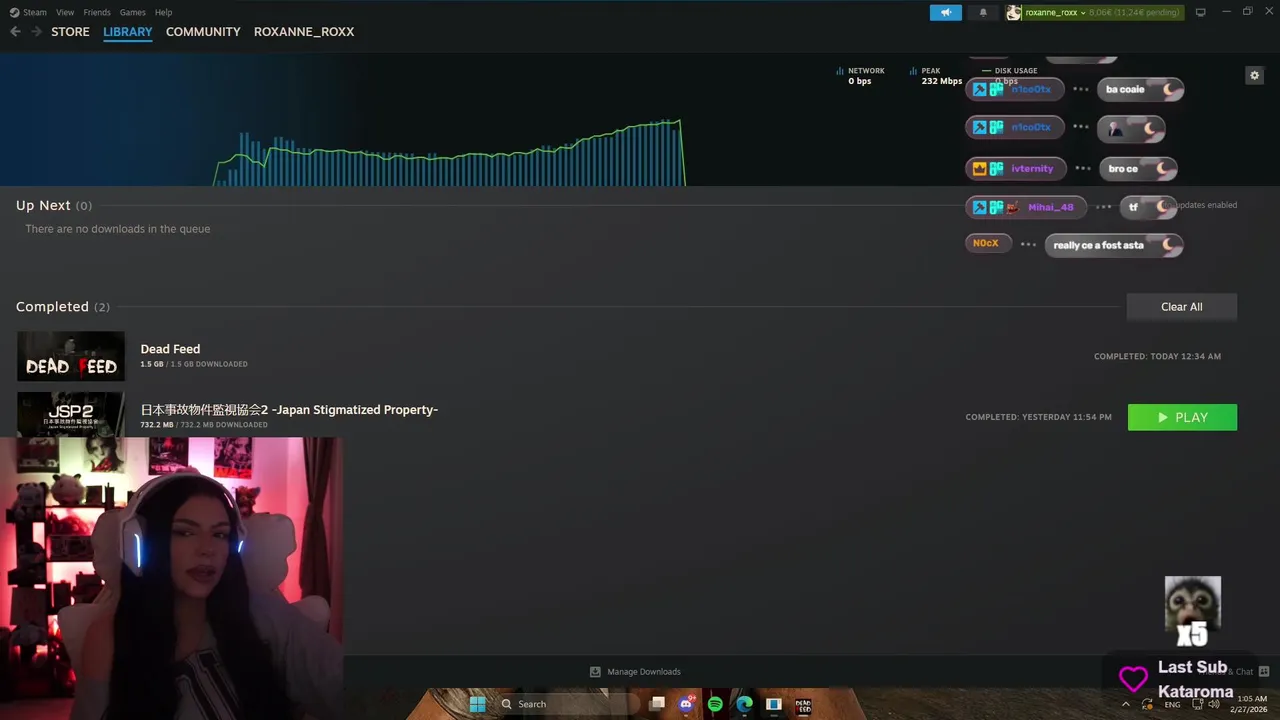
Task: Open Task View on the taskbar
Action: (x=657, y=704)
